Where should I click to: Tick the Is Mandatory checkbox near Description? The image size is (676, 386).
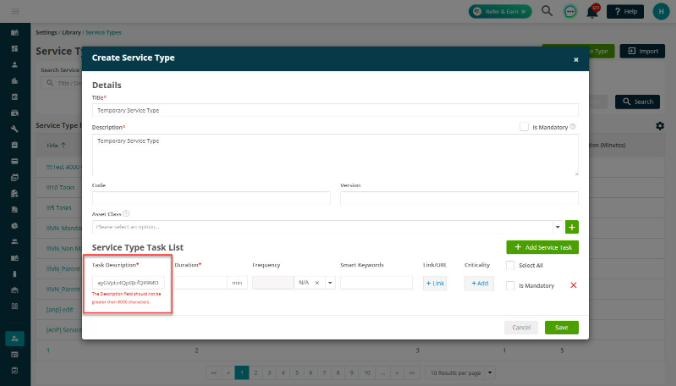(524, 127)
